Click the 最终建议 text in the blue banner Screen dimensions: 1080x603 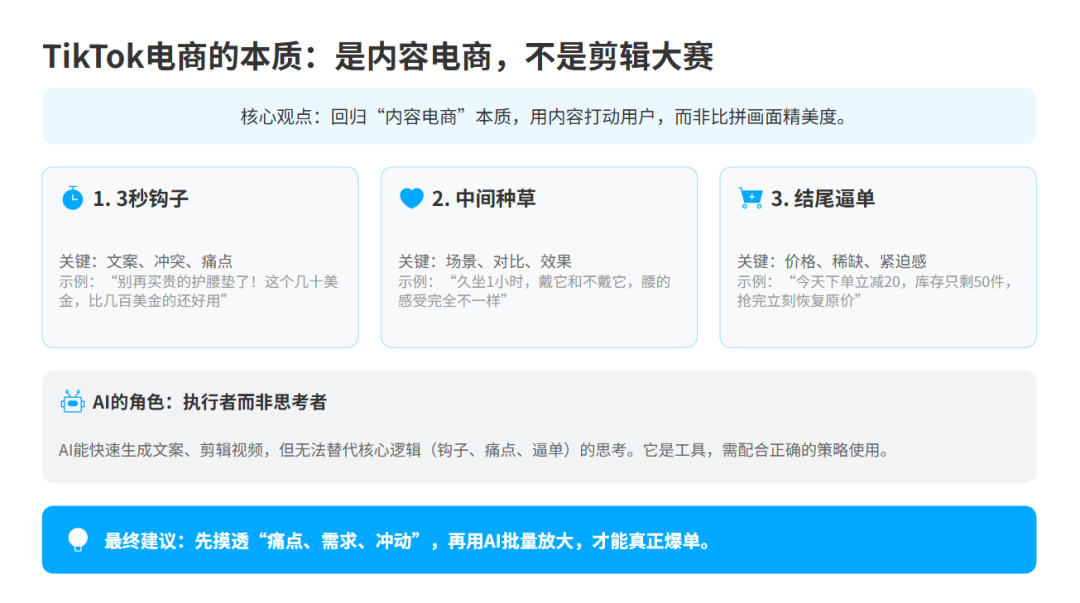(408, 542)
